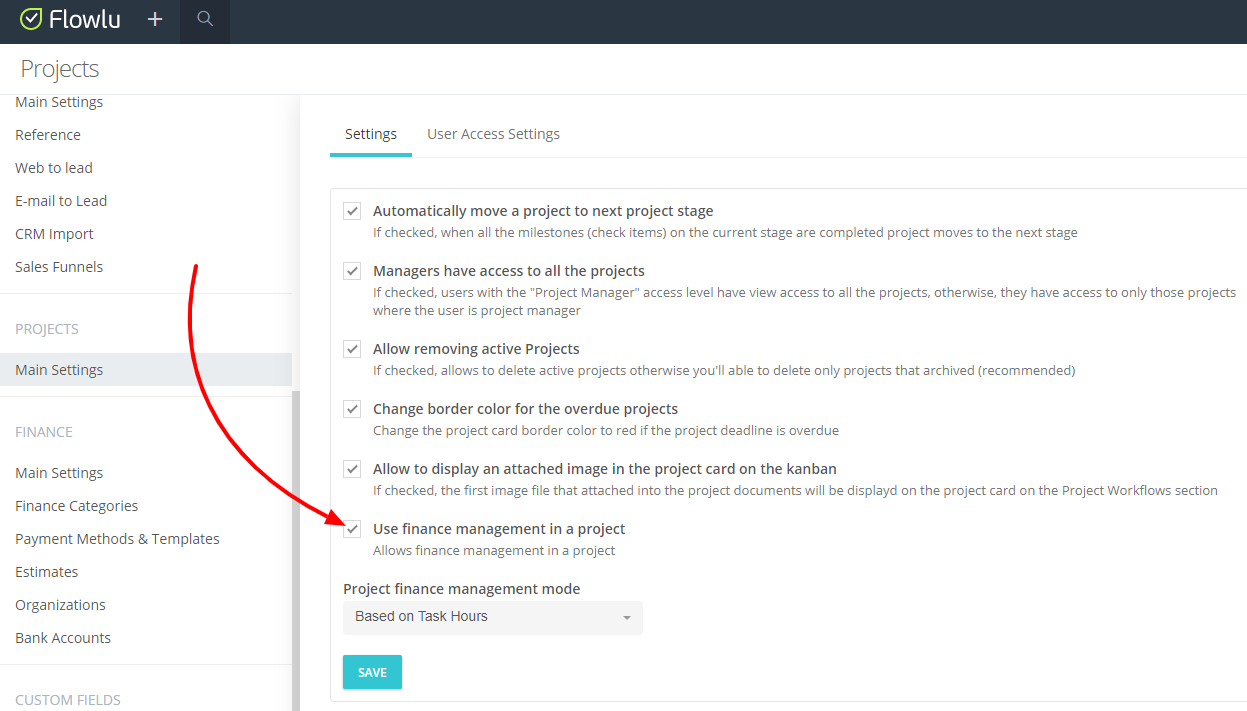Click description starting 'If checked, when all the milestones'
This screenshot has height=711, width=1247.
pyautogui.click(x=725, y=233)
